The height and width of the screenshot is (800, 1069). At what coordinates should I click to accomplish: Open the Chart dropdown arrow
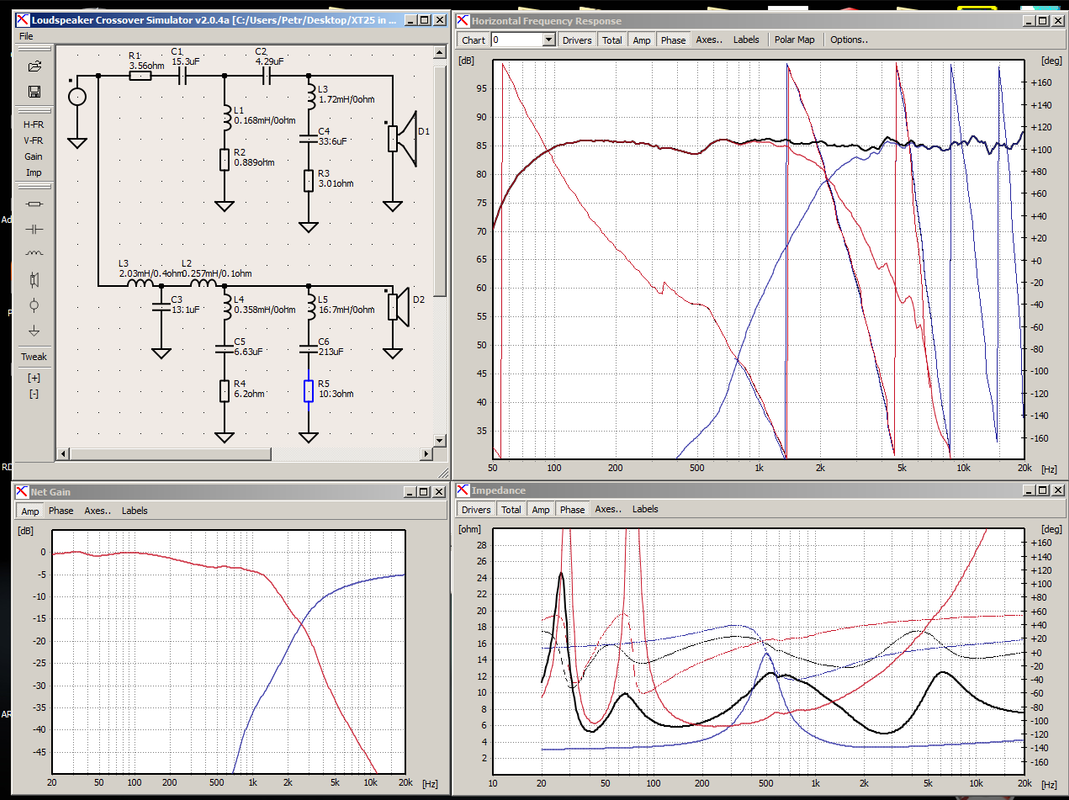coord(549,40)
